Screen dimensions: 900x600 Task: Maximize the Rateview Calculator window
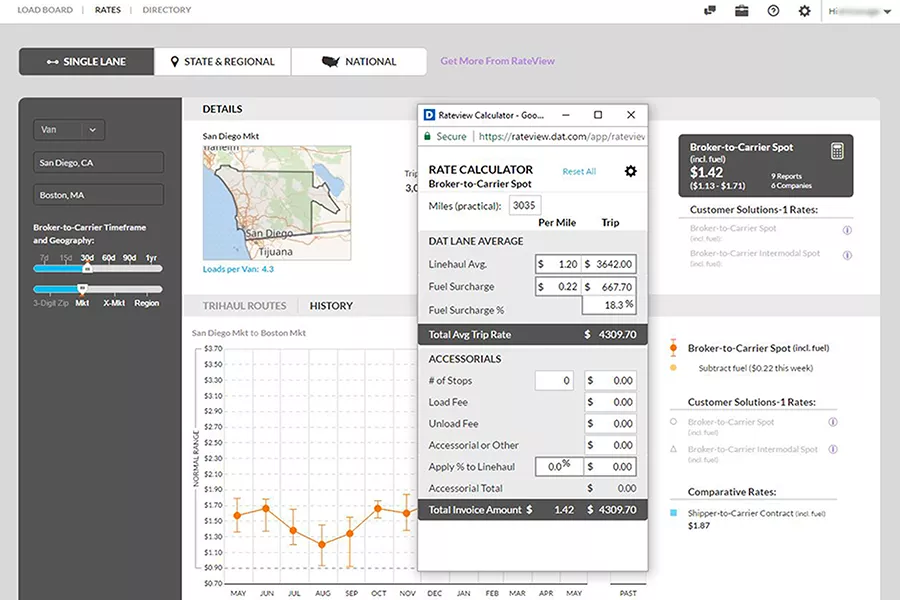(598, 115)
